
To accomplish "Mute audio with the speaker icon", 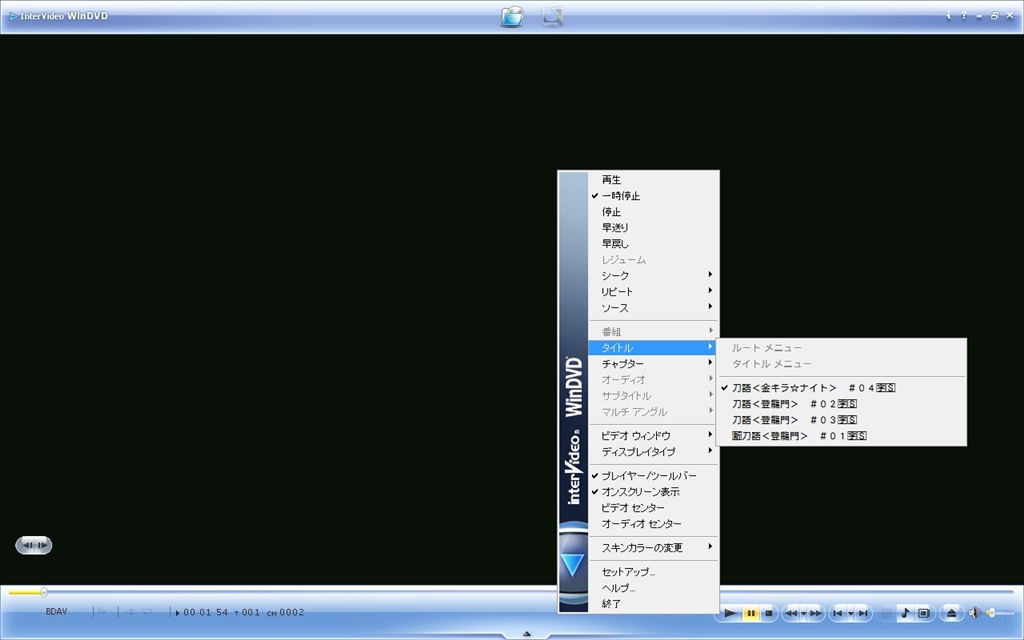I will (974, 613).
